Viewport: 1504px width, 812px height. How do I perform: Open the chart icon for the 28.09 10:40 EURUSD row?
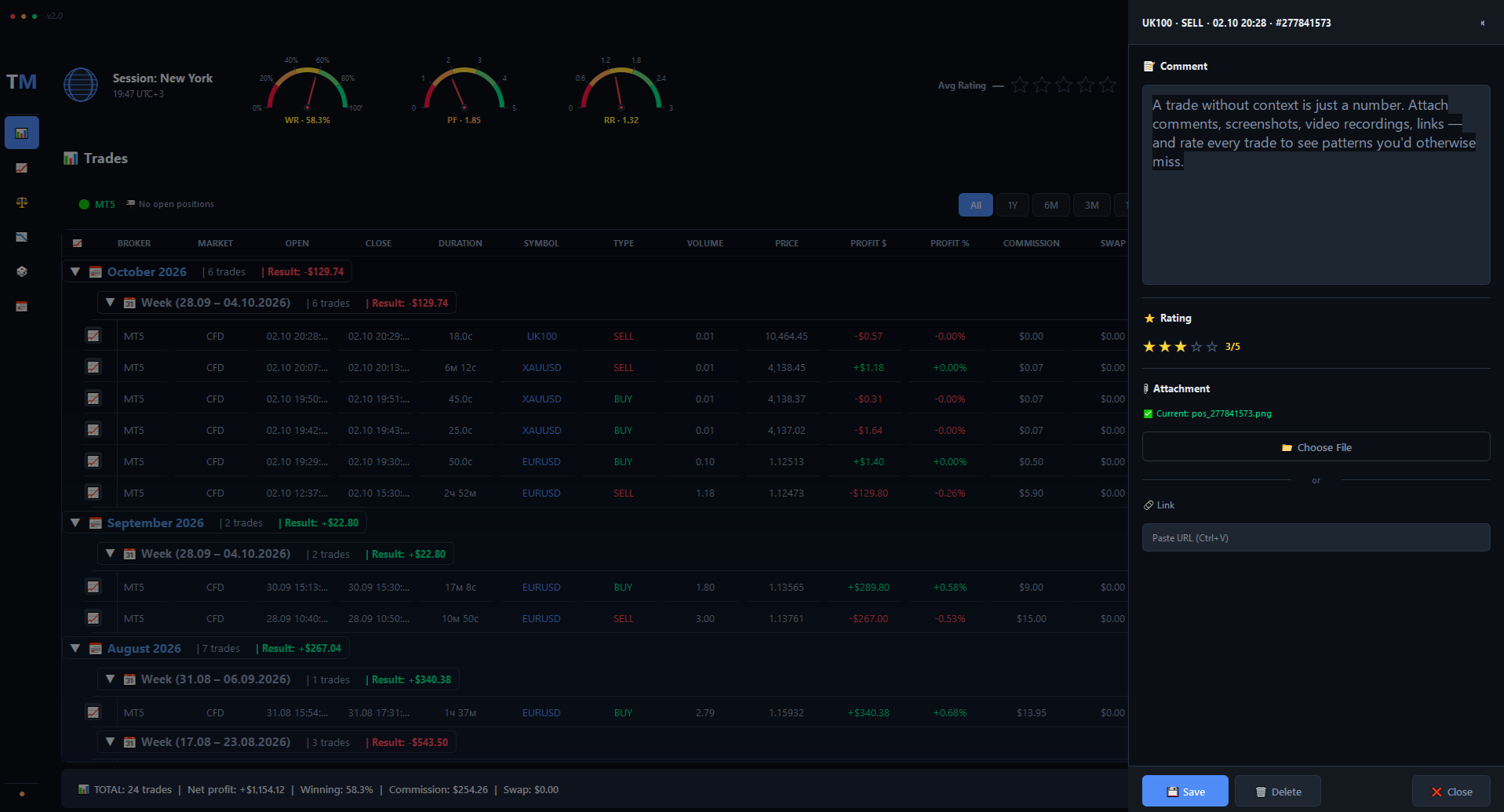(x=93, y=618)
